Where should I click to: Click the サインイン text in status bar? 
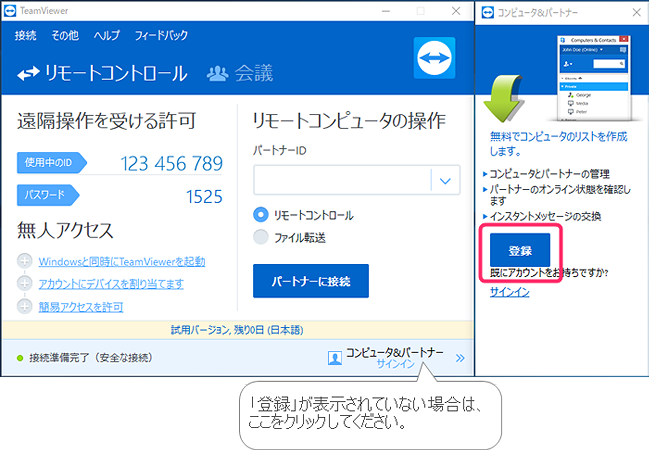(395, 364)
